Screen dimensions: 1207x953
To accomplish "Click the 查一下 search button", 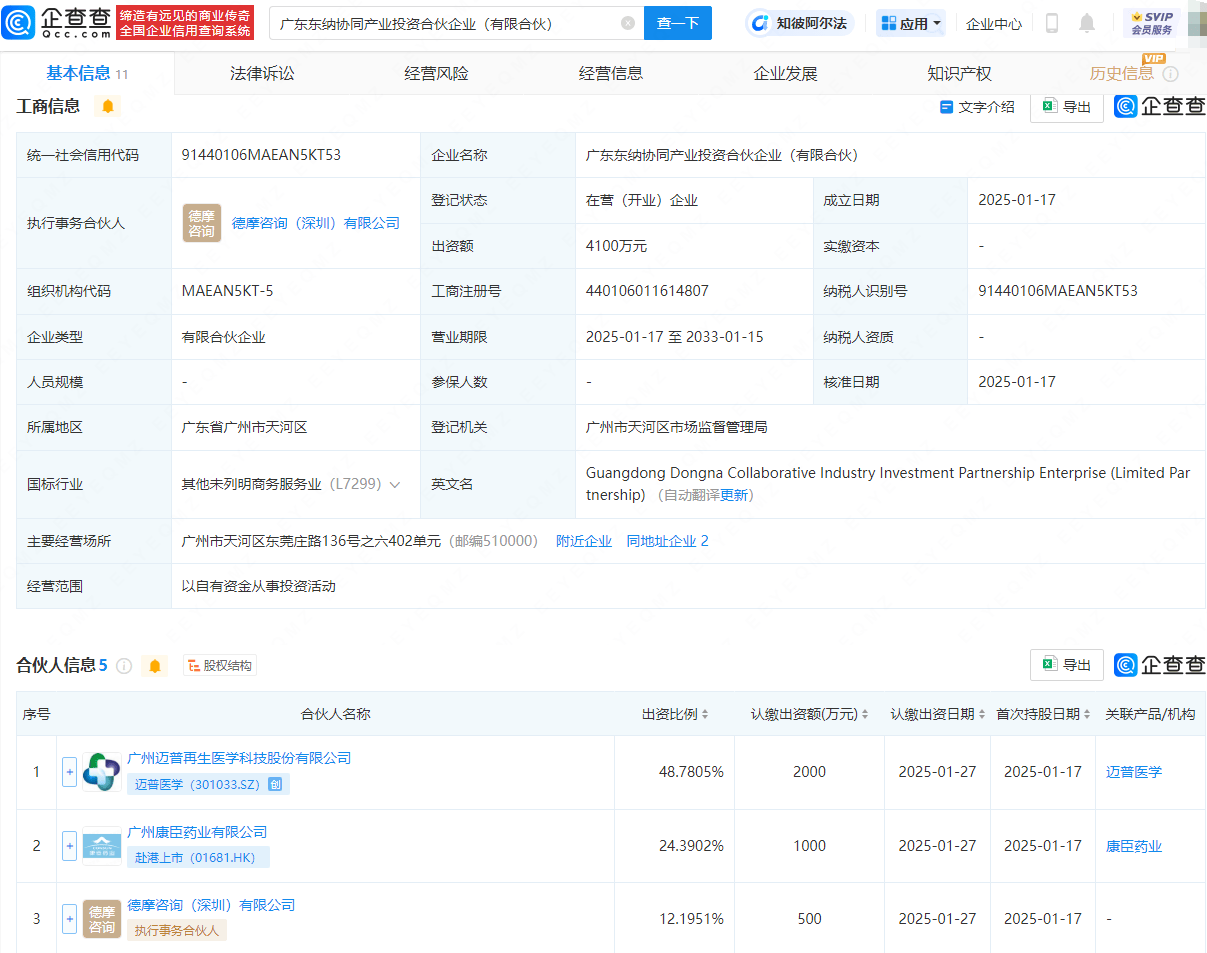I will 678,23.
